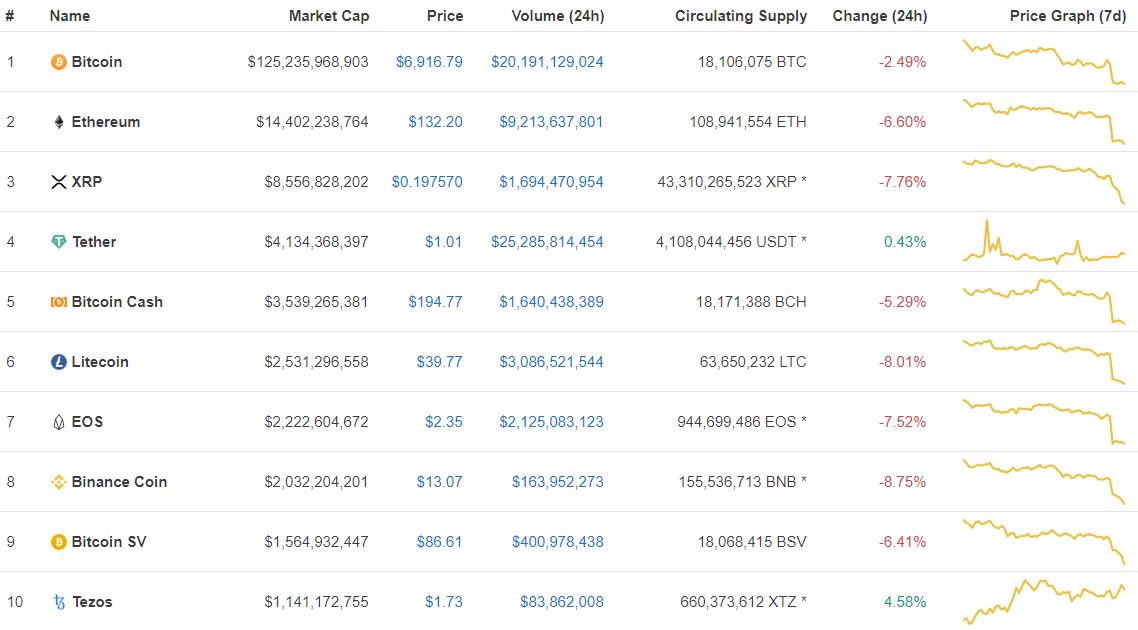Click Ethereum price $132.20
This screenshot has height=630, width=1138.
point(435,122)
